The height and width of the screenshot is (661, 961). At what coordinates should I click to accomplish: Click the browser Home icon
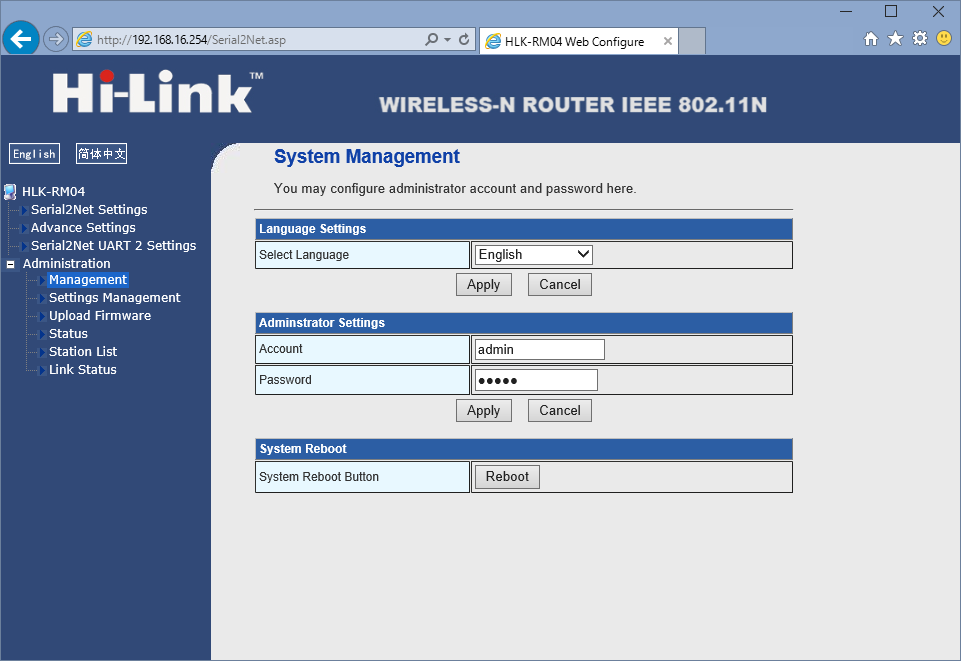pos(871,39)
